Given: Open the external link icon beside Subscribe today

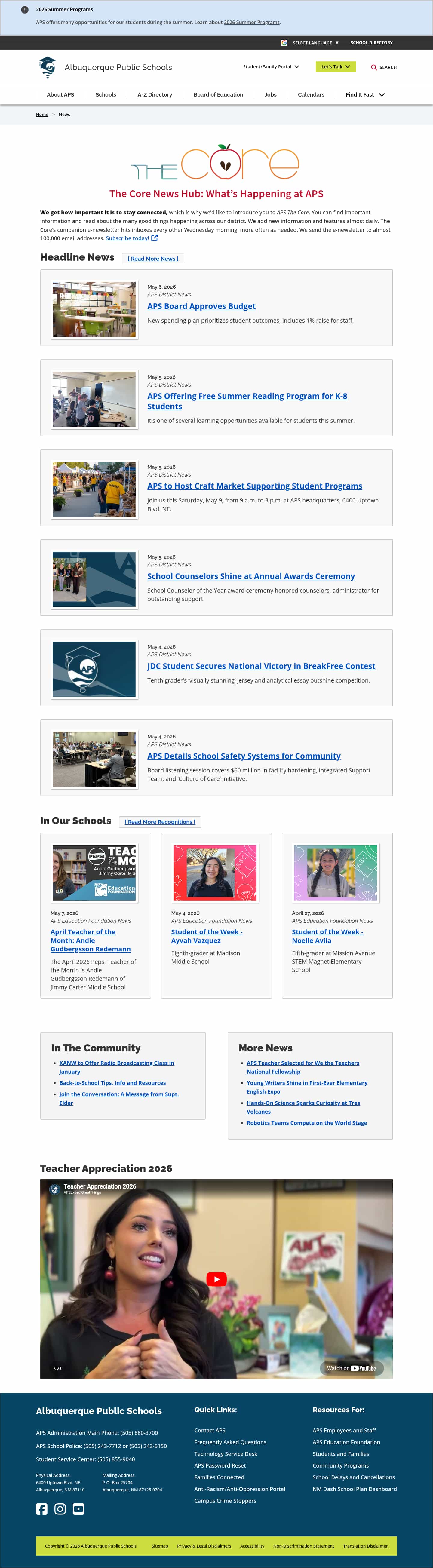Looking at the screenshot, I should (155, 238).
